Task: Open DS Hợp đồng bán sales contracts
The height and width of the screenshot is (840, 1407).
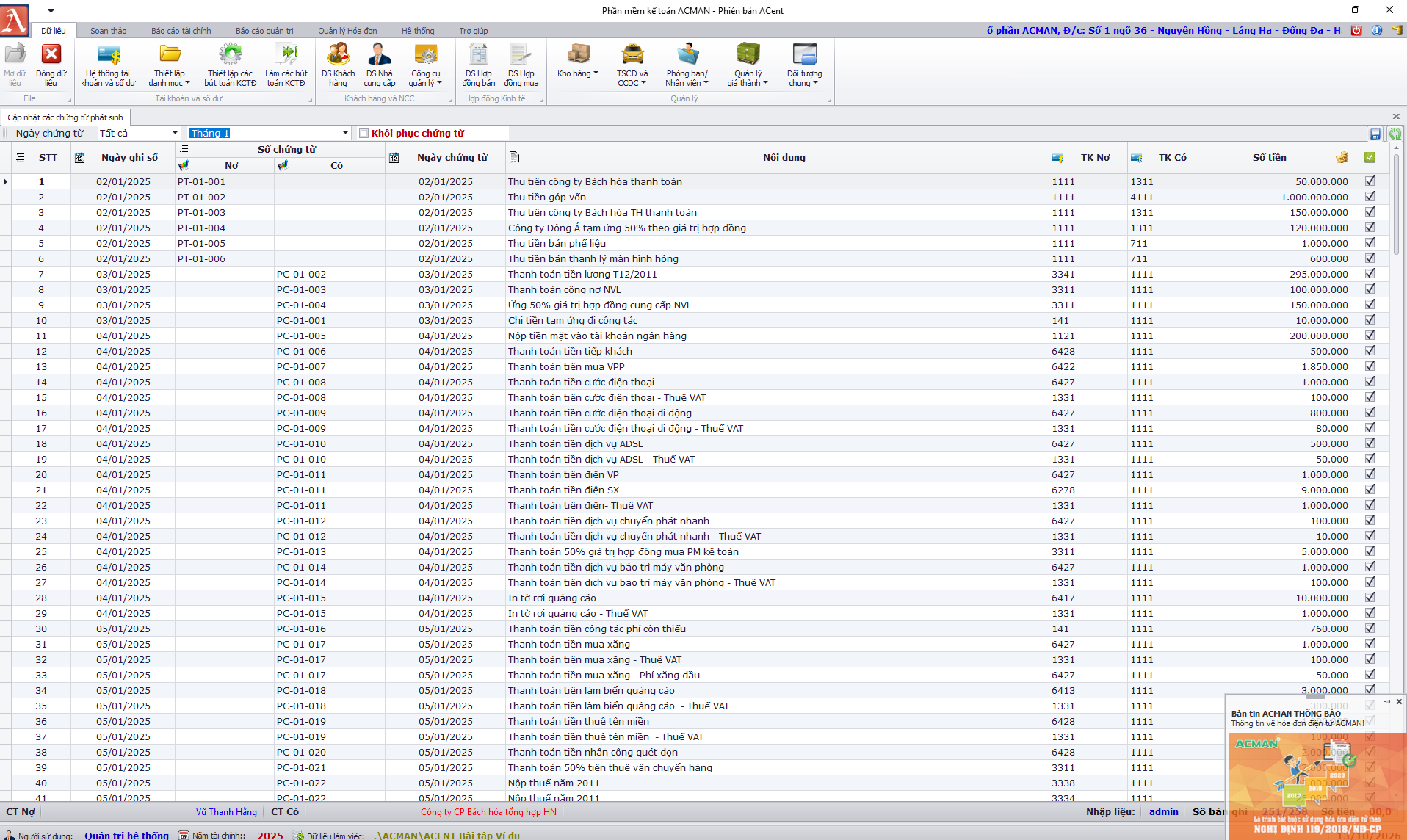Action: (479, 65)
